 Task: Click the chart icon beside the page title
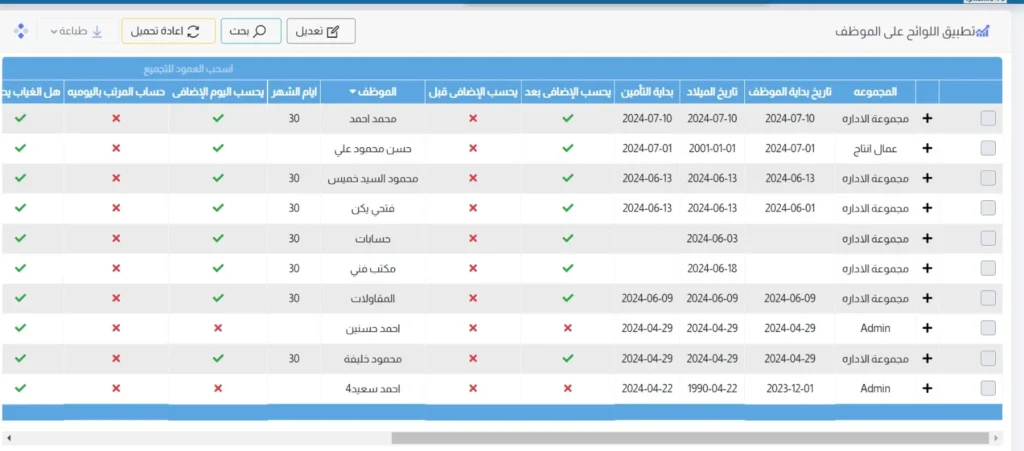click(x=982, y=31)
